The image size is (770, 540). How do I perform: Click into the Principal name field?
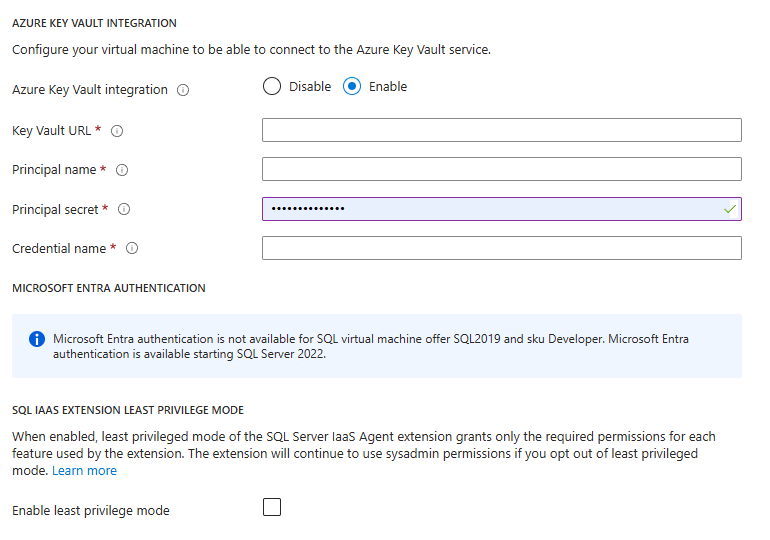click(x=501, y=169)
